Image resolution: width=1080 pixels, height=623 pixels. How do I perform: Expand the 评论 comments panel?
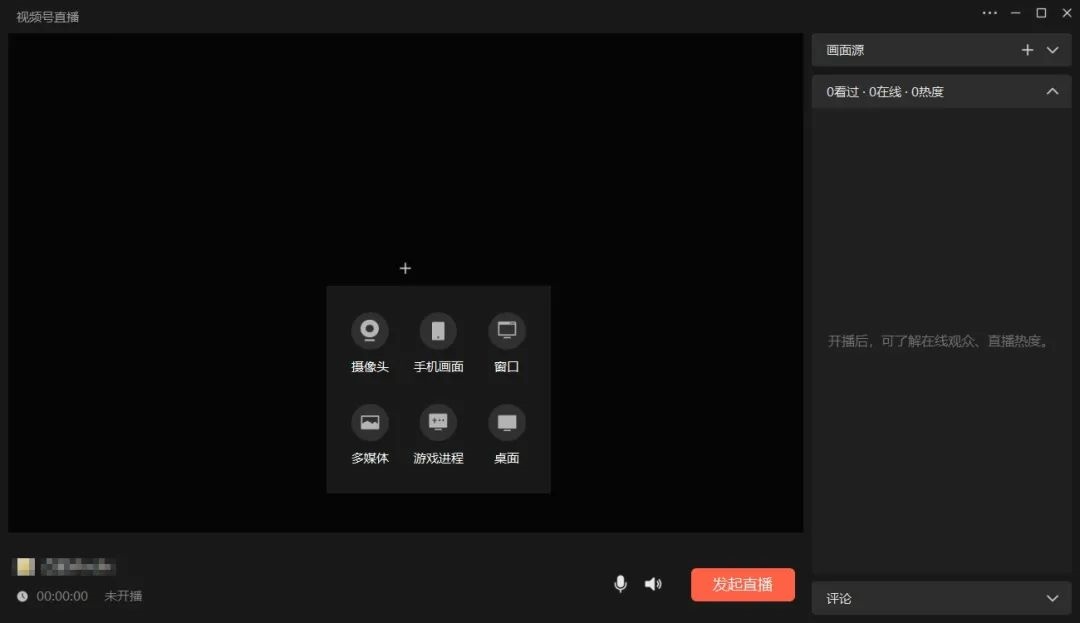pyautogui.click(x=1052, y=598)
